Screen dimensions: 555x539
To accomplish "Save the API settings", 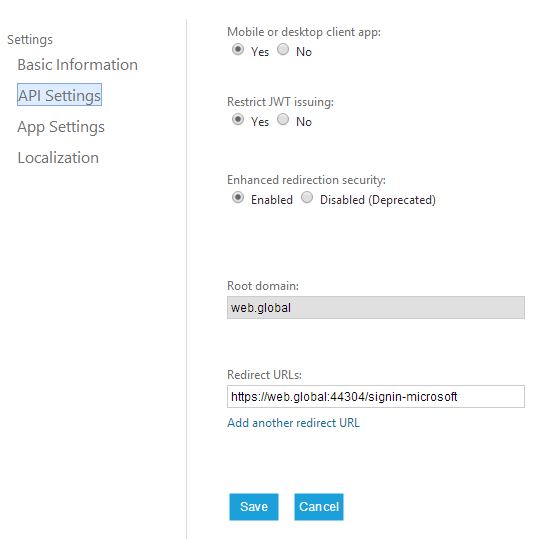I will pyautogui.click(x=254, y=507).
